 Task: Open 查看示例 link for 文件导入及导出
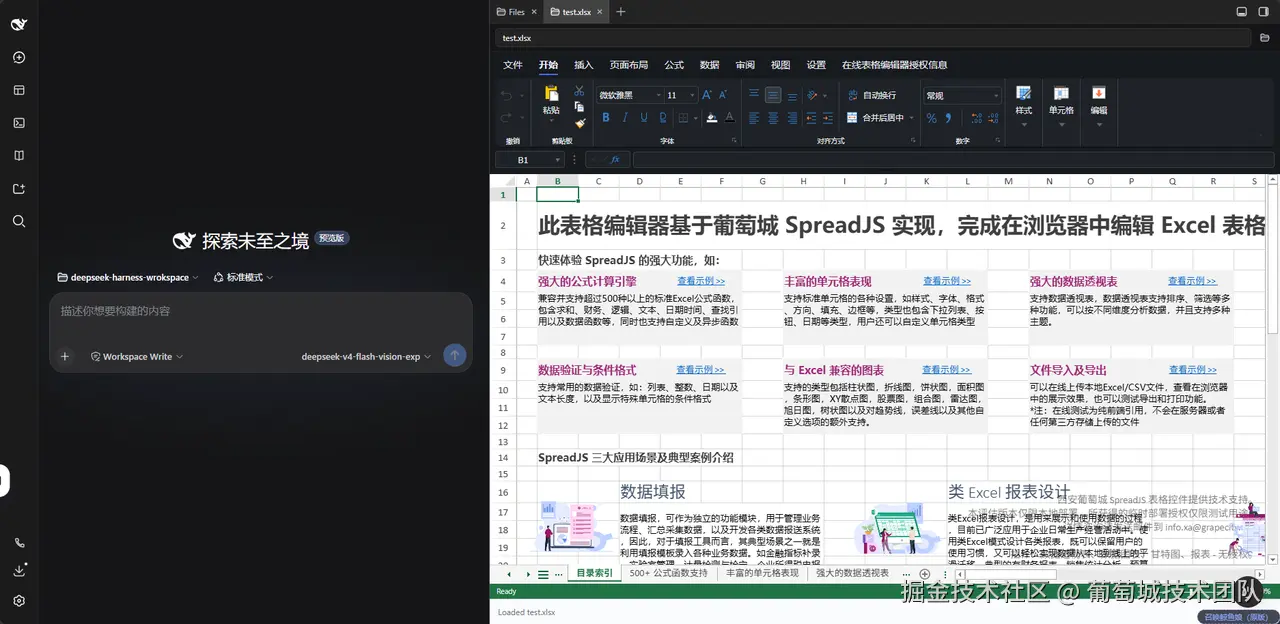(x=1193, y=369)
